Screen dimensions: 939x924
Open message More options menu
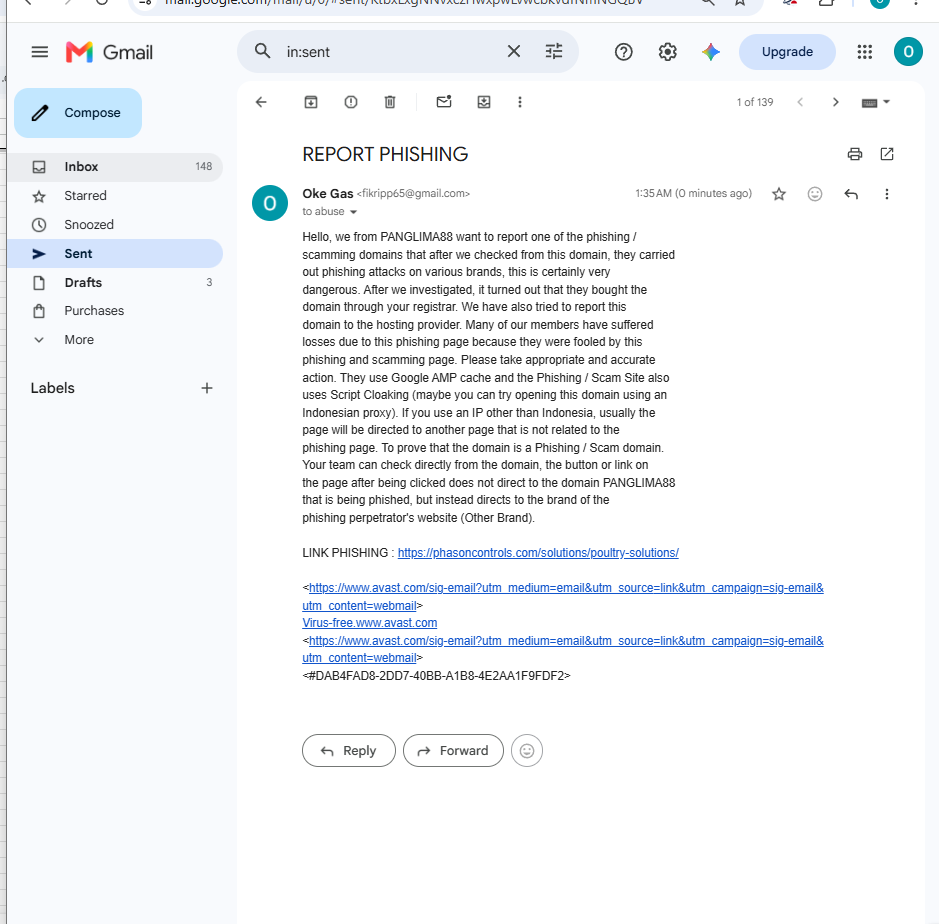coord(887,194)
